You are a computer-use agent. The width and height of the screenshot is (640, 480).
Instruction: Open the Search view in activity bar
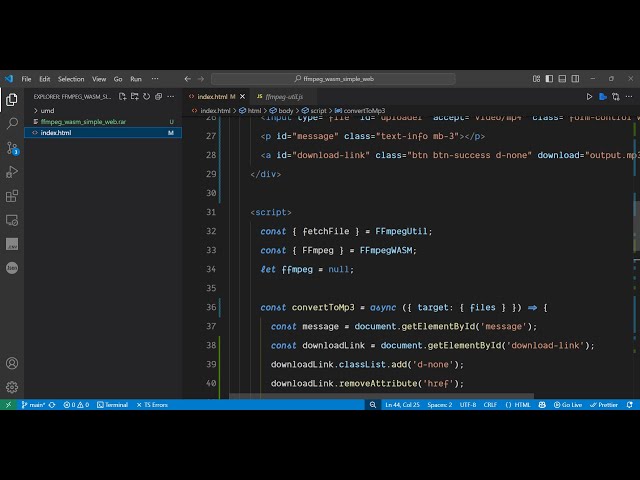pos(12,123)
